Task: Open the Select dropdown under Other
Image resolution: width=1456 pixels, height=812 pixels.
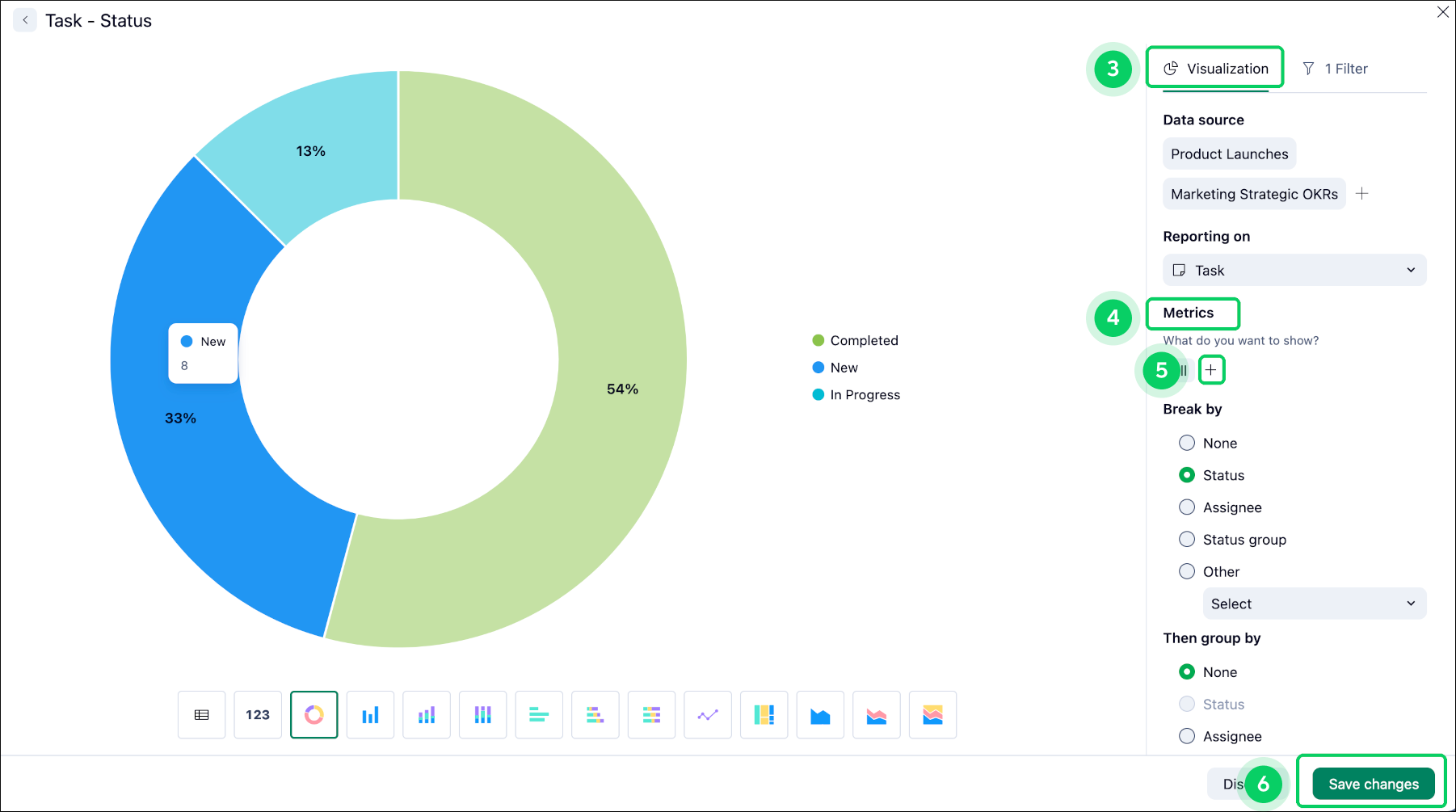Action: pos(1314,604)
